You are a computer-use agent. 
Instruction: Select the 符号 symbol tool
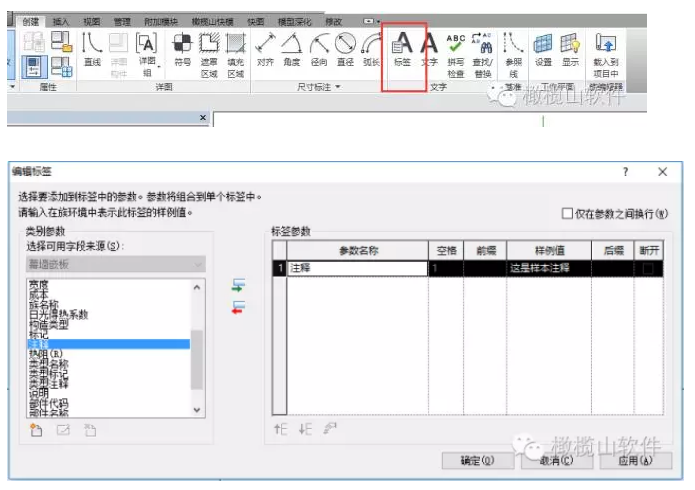tap(182, 49)
